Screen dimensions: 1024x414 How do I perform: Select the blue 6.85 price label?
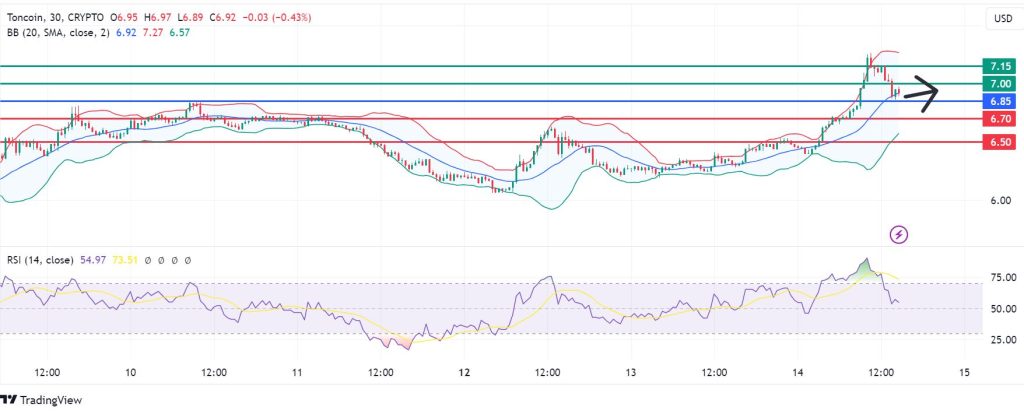(x=1000, y=101)
